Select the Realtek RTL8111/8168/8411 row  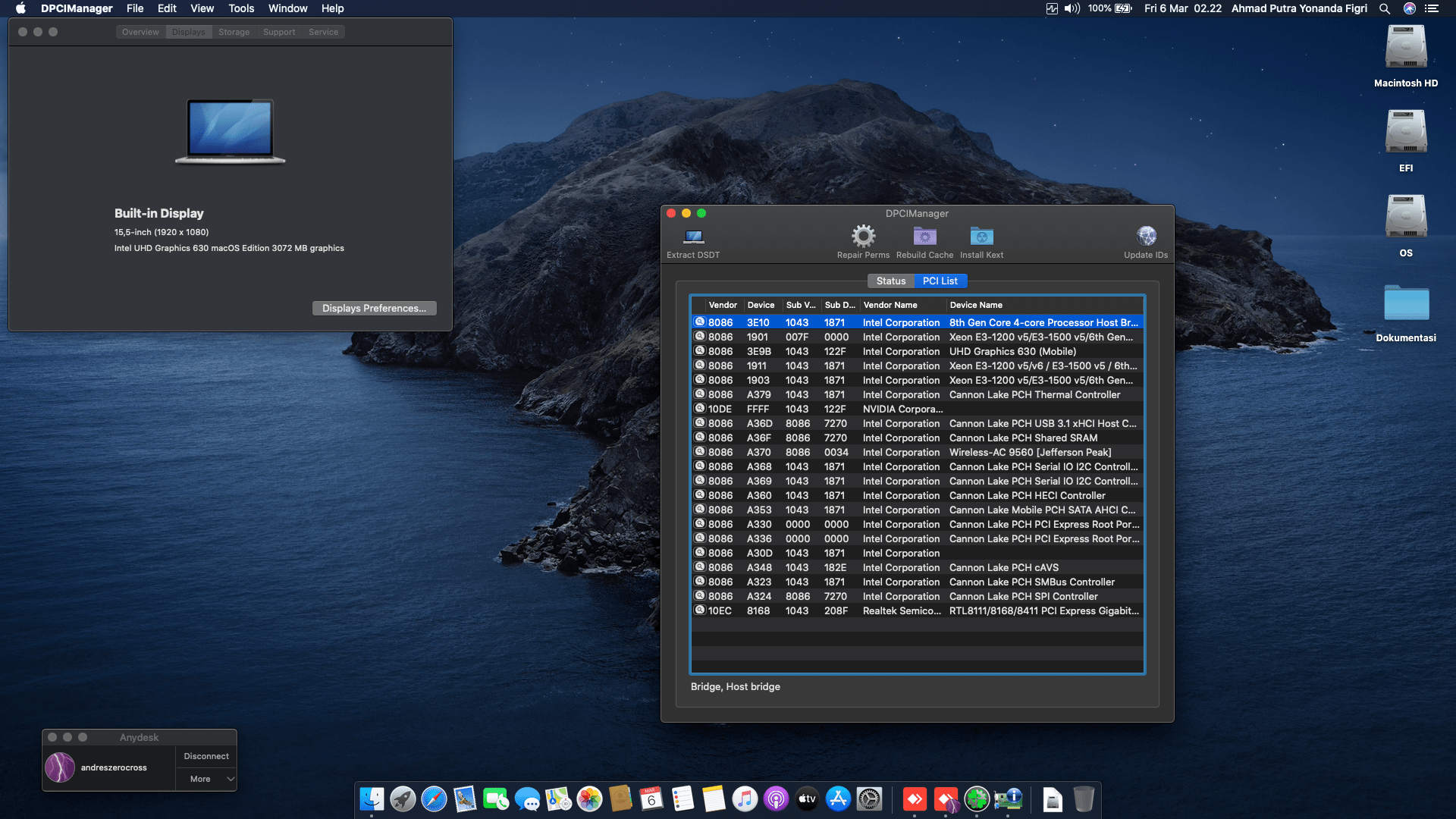(917, 610)
